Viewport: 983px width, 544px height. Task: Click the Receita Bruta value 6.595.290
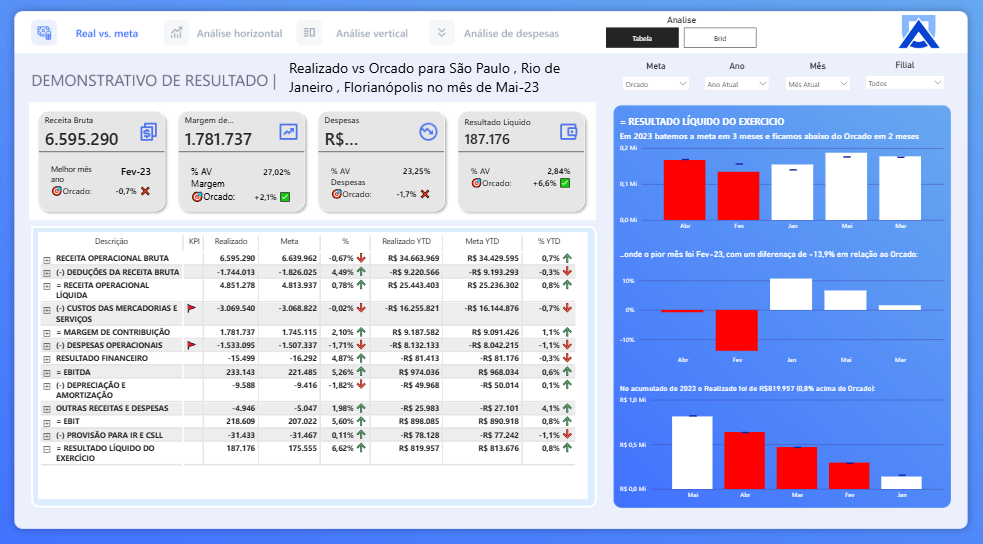pyautogui.click(x=81, y=139)
